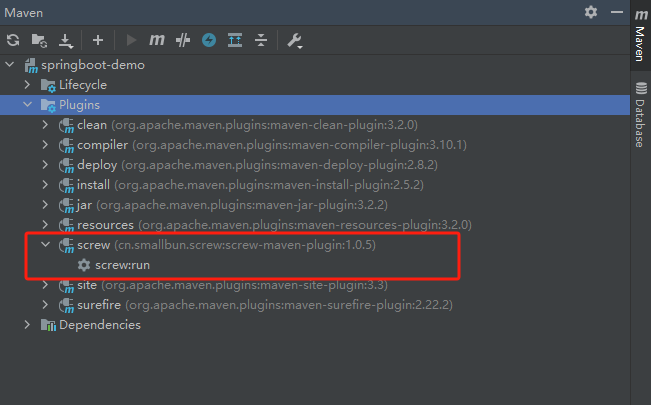Select compiler plugin icon

coord(66,145)
